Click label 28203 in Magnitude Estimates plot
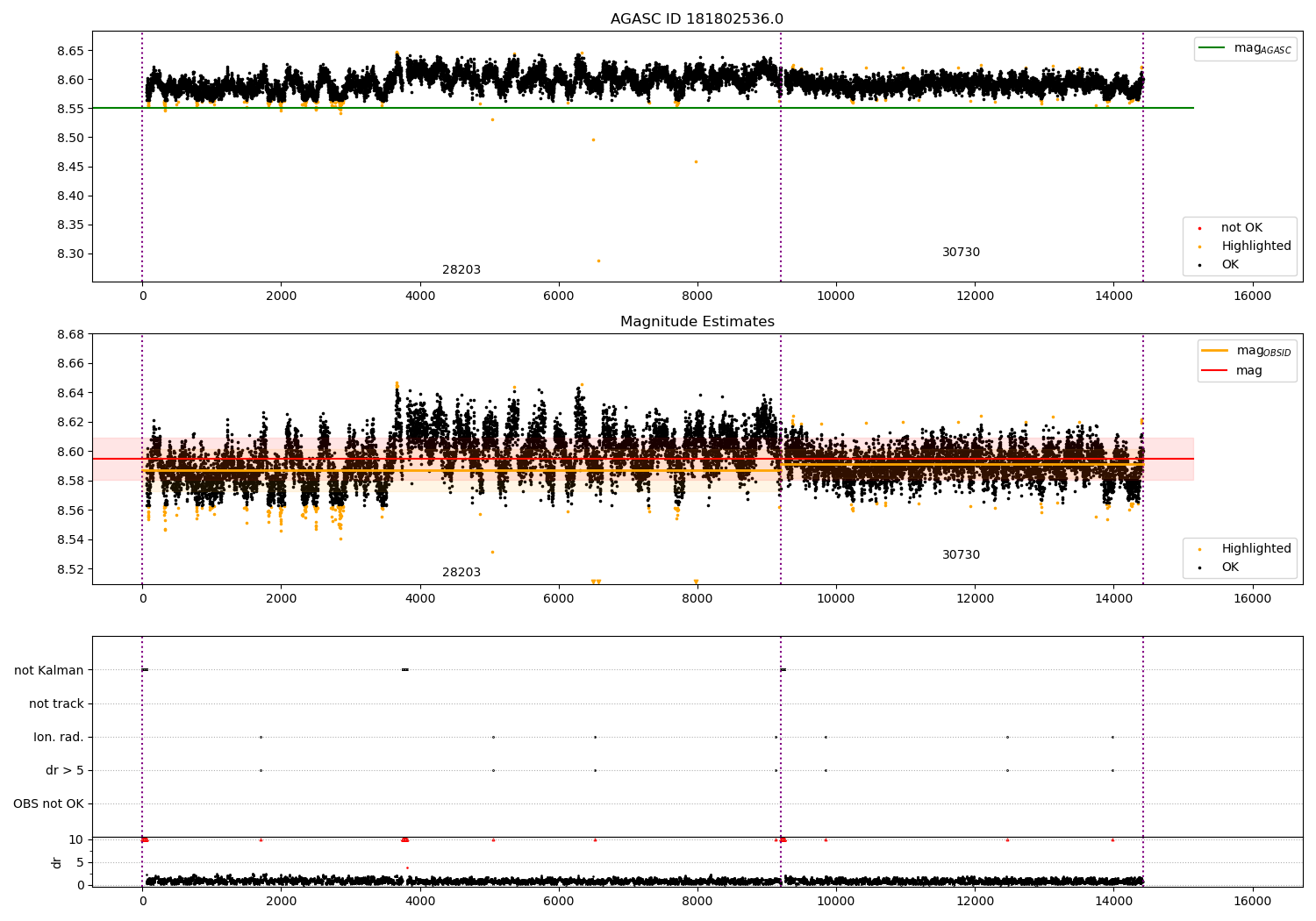Screen dimensions: 1316x921 tap(461, 573)
